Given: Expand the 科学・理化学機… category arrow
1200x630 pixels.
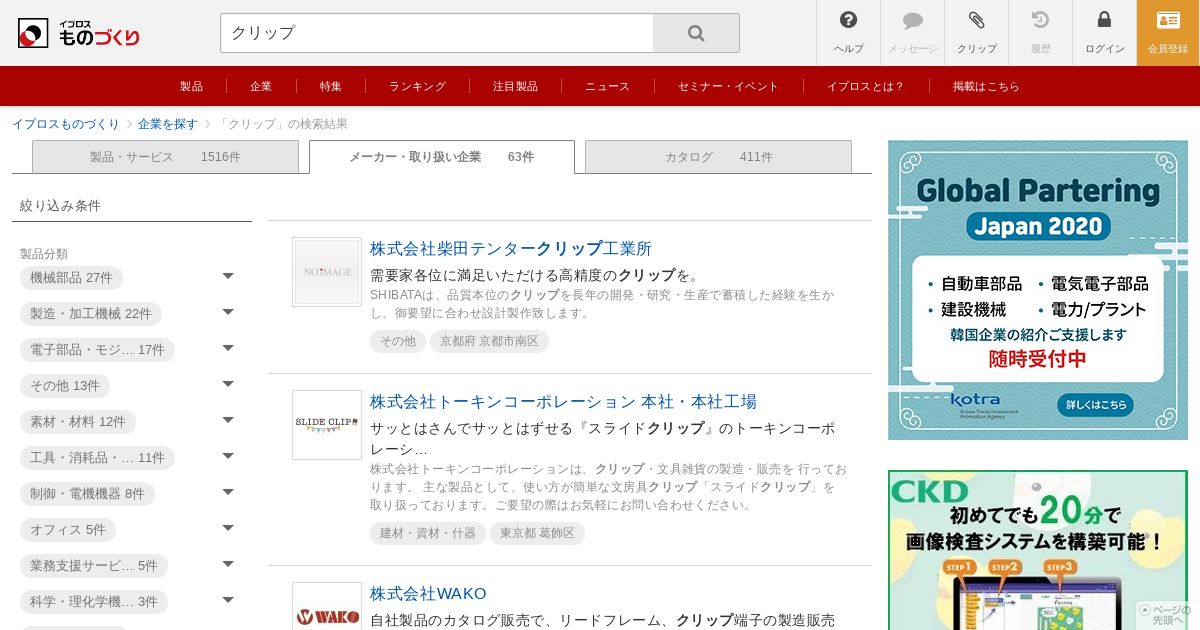Looking at the screenshot, I should tap(228, 600).
